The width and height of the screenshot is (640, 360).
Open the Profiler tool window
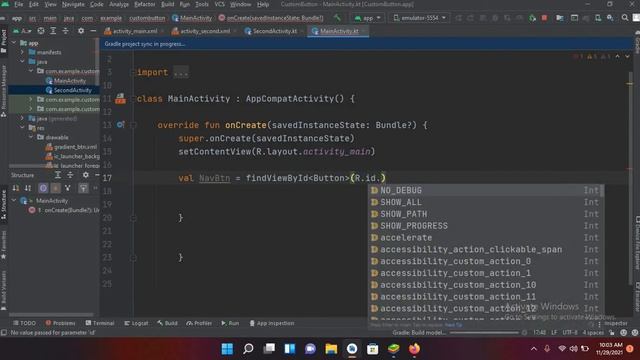coord(199,323)
